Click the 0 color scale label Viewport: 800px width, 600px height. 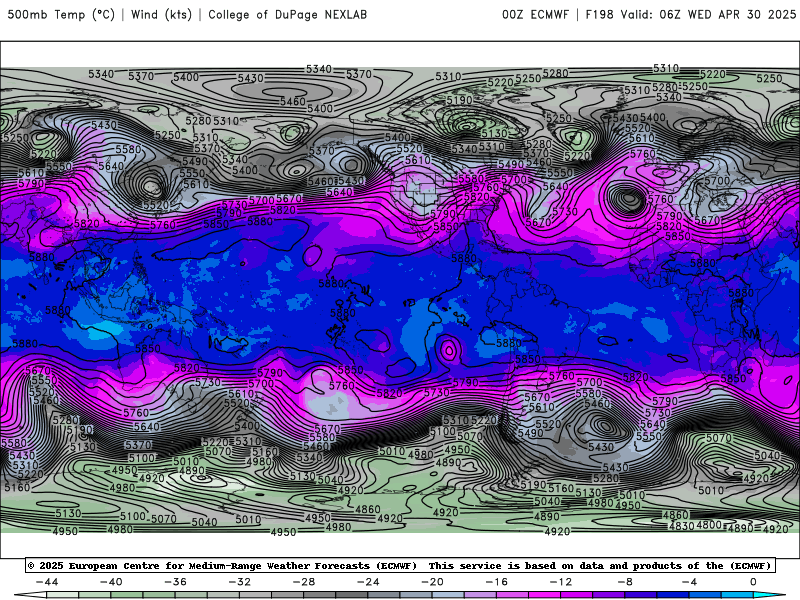pyautogui.click(x=753, y=582)
